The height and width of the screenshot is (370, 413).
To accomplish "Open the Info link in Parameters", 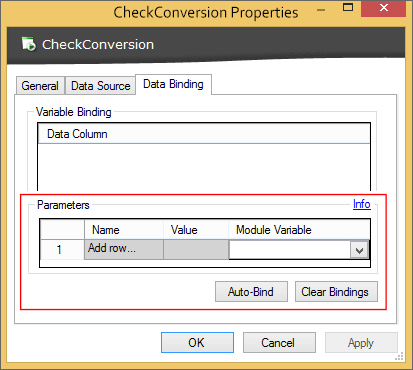I will [x=362, y=204].
